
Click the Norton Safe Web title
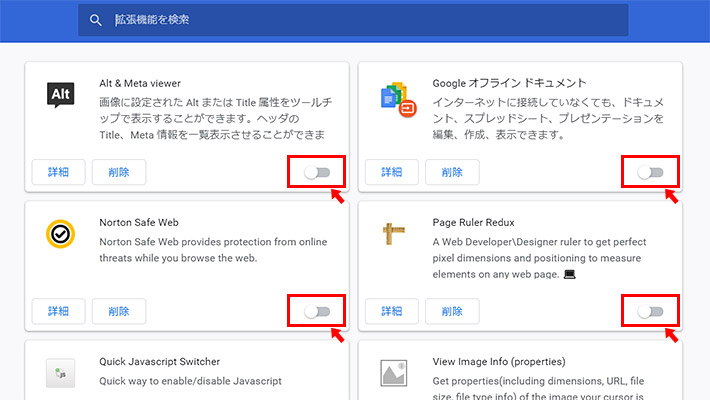tap(139, 222)
